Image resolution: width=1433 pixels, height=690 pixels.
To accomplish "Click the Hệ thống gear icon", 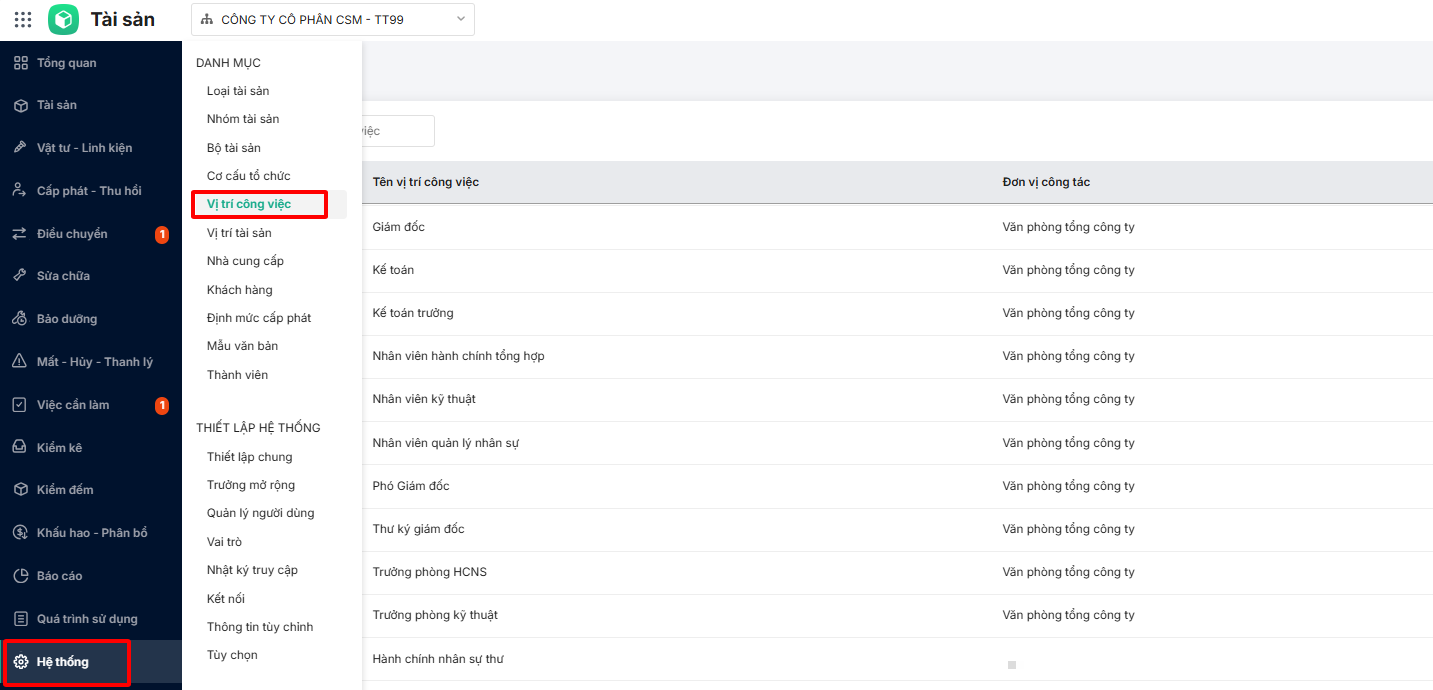I will click(x=20, y=662).
